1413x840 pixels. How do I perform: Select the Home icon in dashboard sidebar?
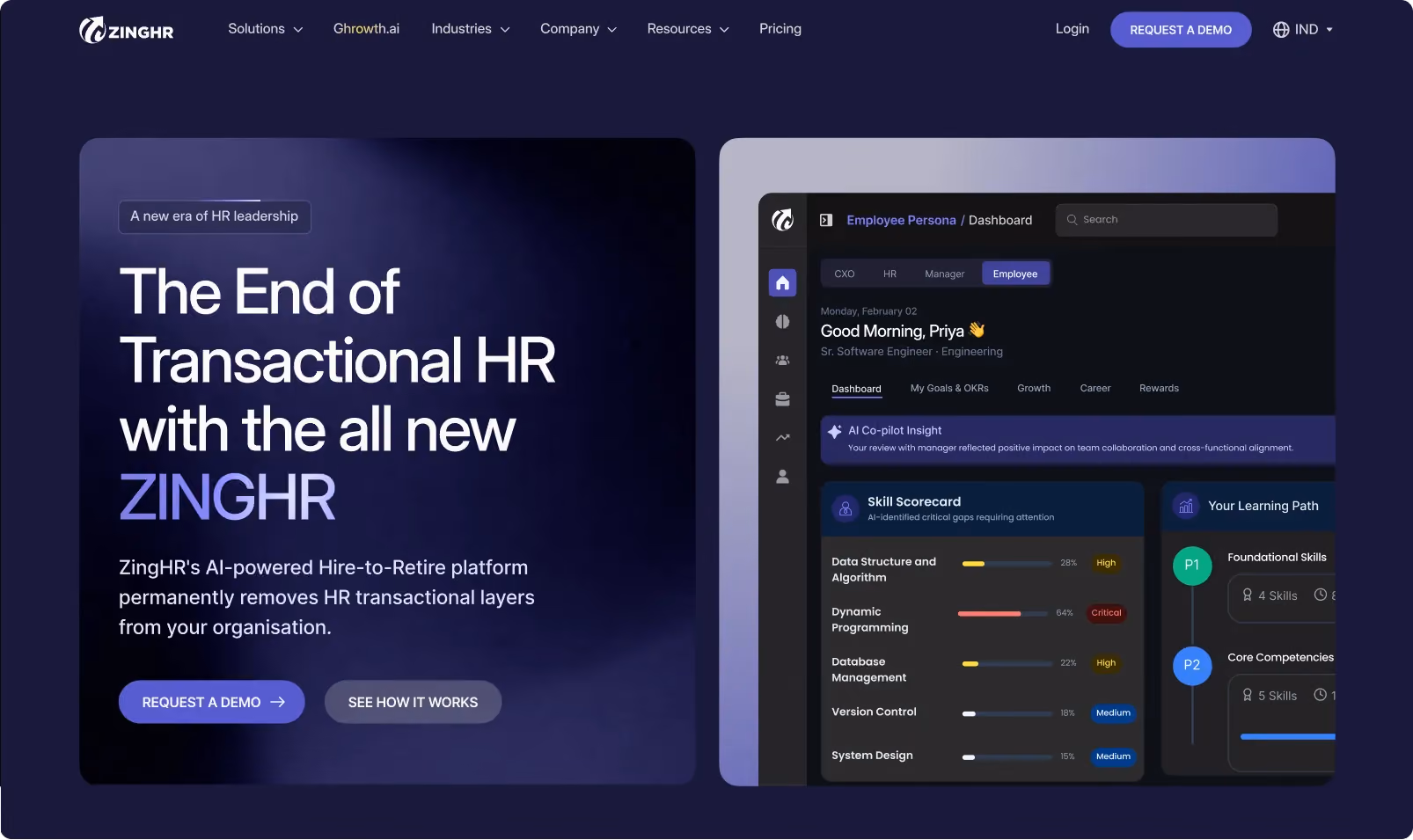coord(782,283)
